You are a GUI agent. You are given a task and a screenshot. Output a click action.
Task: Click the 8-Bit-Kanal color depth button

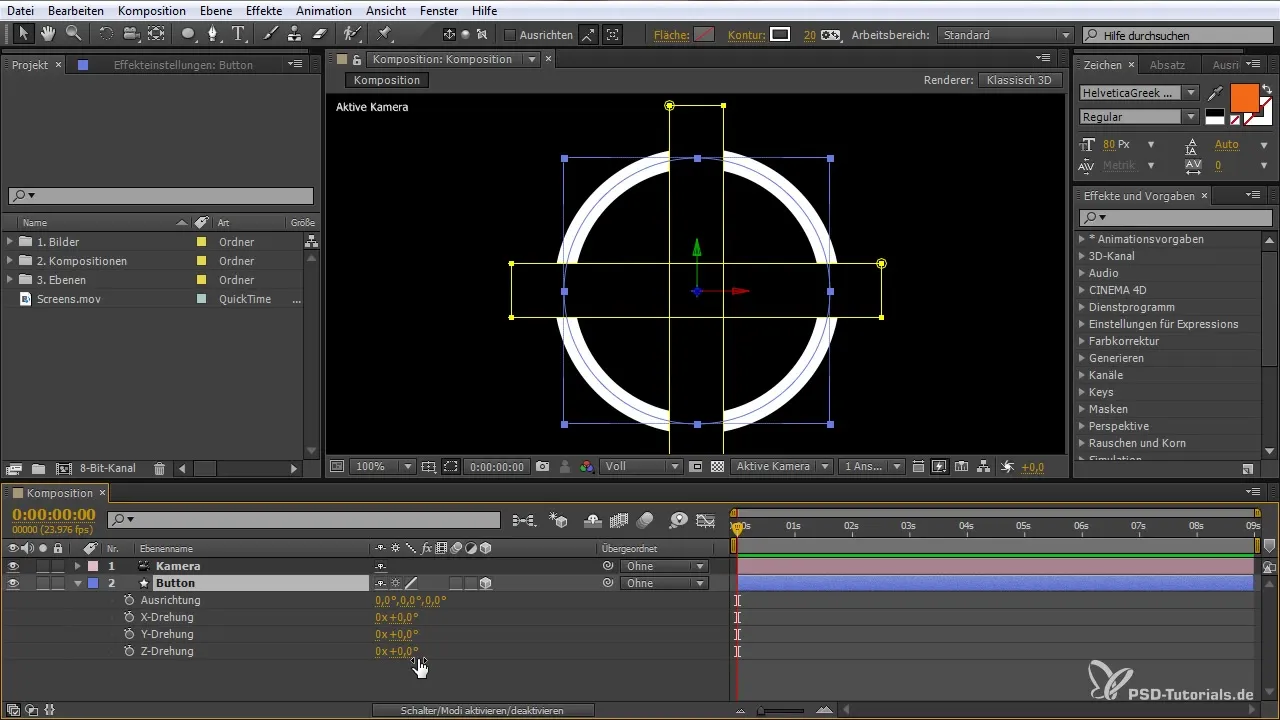pos(108,468)
